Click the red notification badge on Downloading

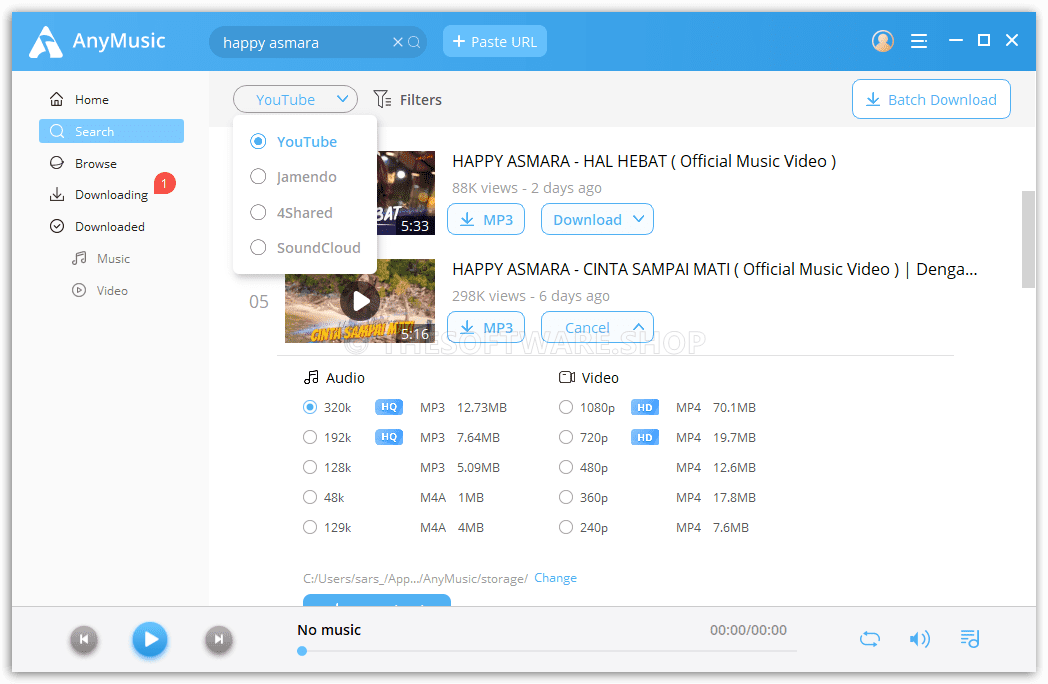pos(164,183)
